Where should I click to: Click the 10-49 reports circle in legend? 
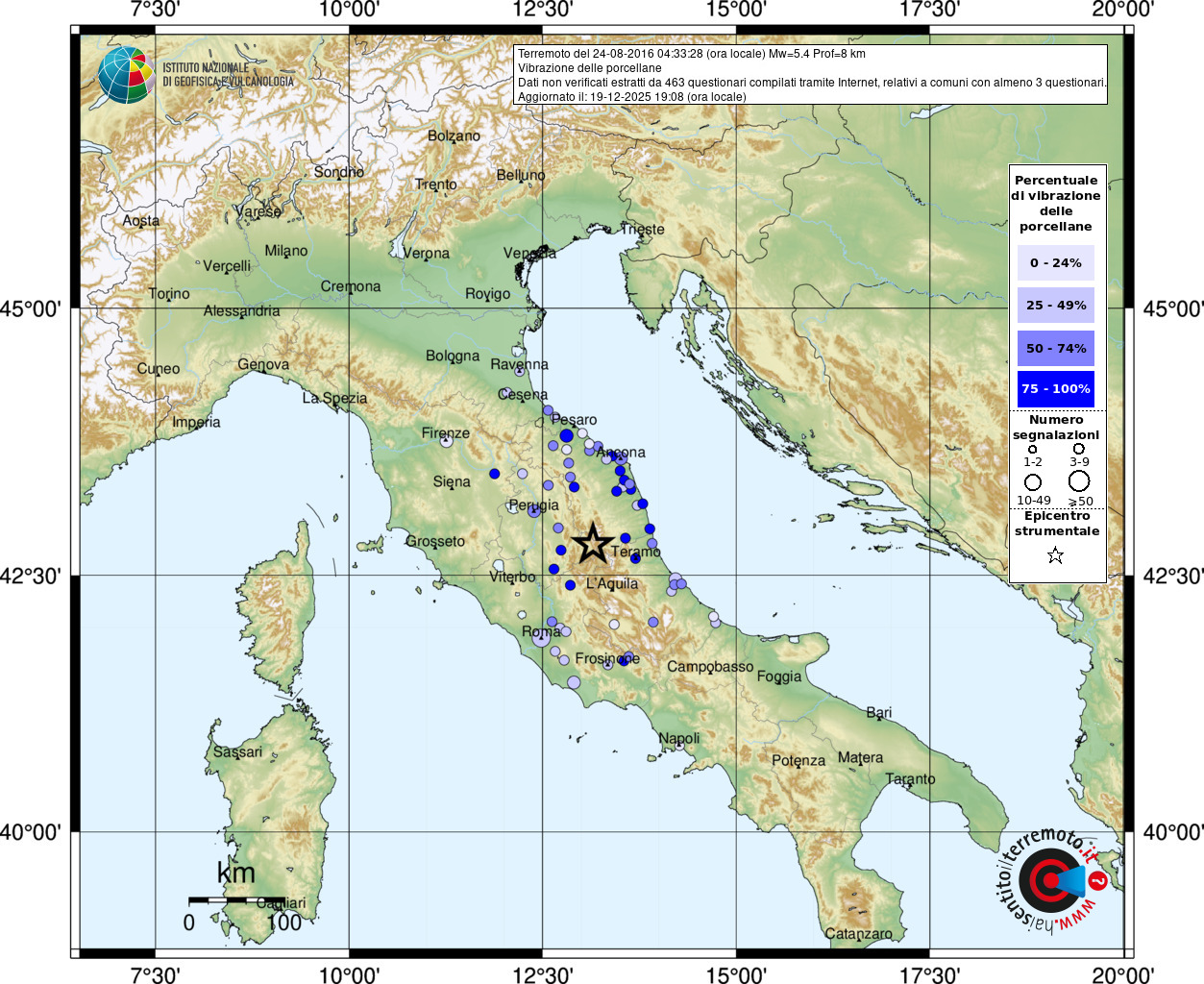tap(1033, 482)
